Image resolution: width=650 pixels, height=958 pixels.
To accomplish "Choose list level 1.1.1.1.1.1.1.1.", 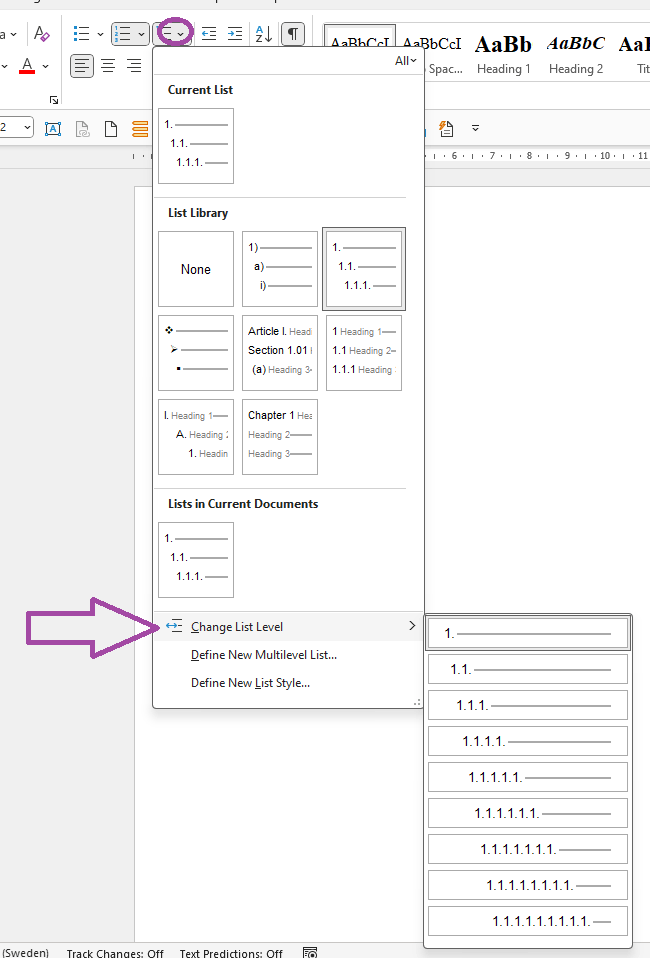I will 528,885.
